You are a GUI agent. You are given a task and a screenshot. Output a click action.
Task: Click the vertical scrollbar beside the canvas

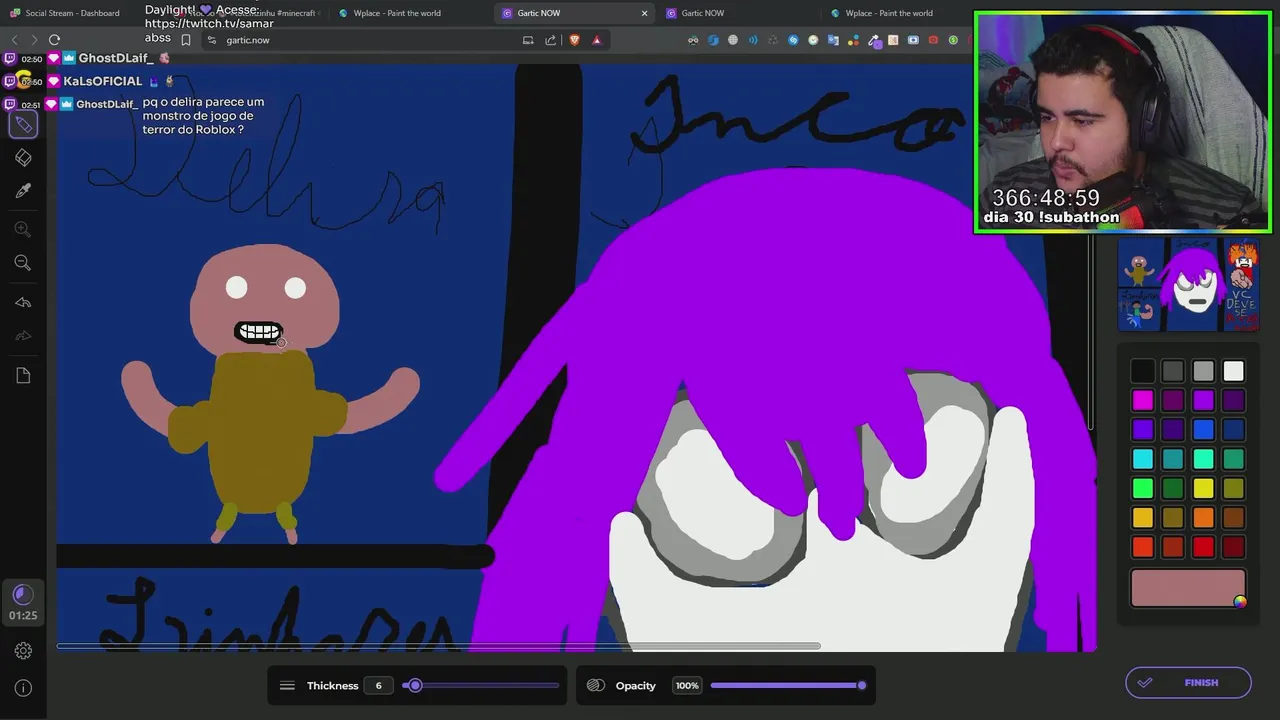coord(1092,330)
